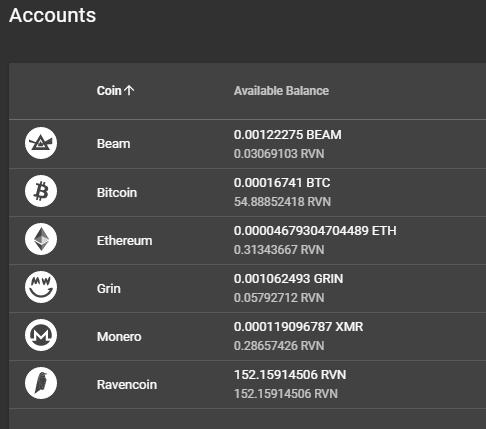The height and width of the screenshot is (429, 486).
Task: Click the 0.00122275 BEAM balance
Action: coord(288,135)
